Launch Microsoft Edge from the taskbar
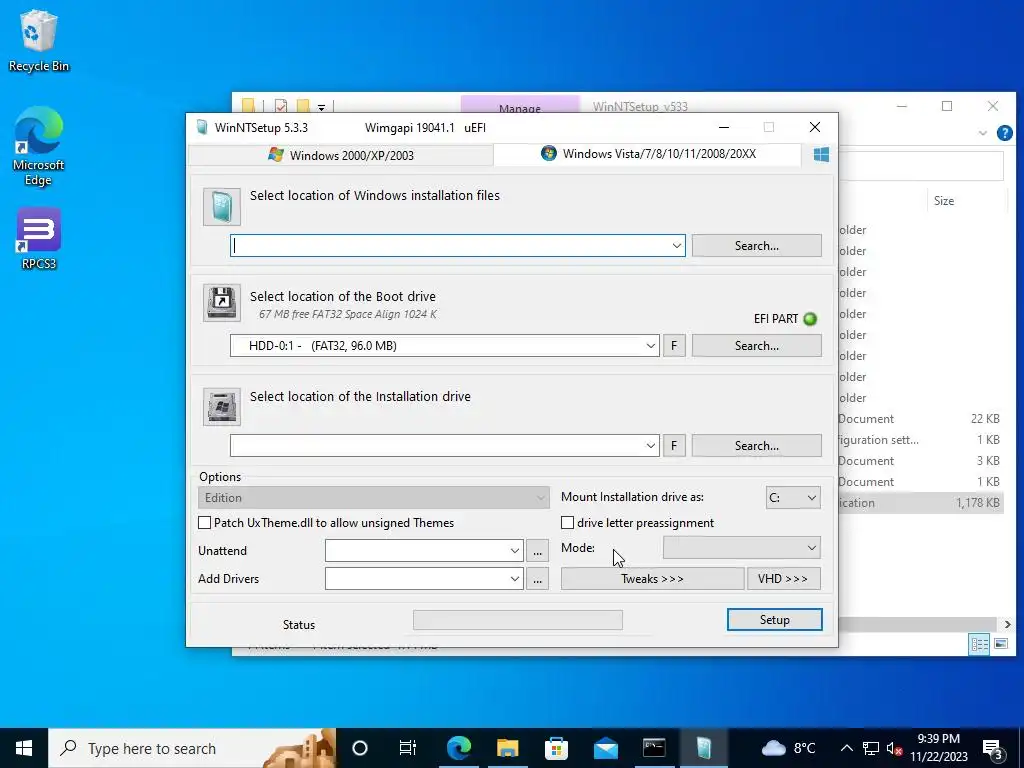The height and width of the screenshot is (768, 1024). point(459,748)
